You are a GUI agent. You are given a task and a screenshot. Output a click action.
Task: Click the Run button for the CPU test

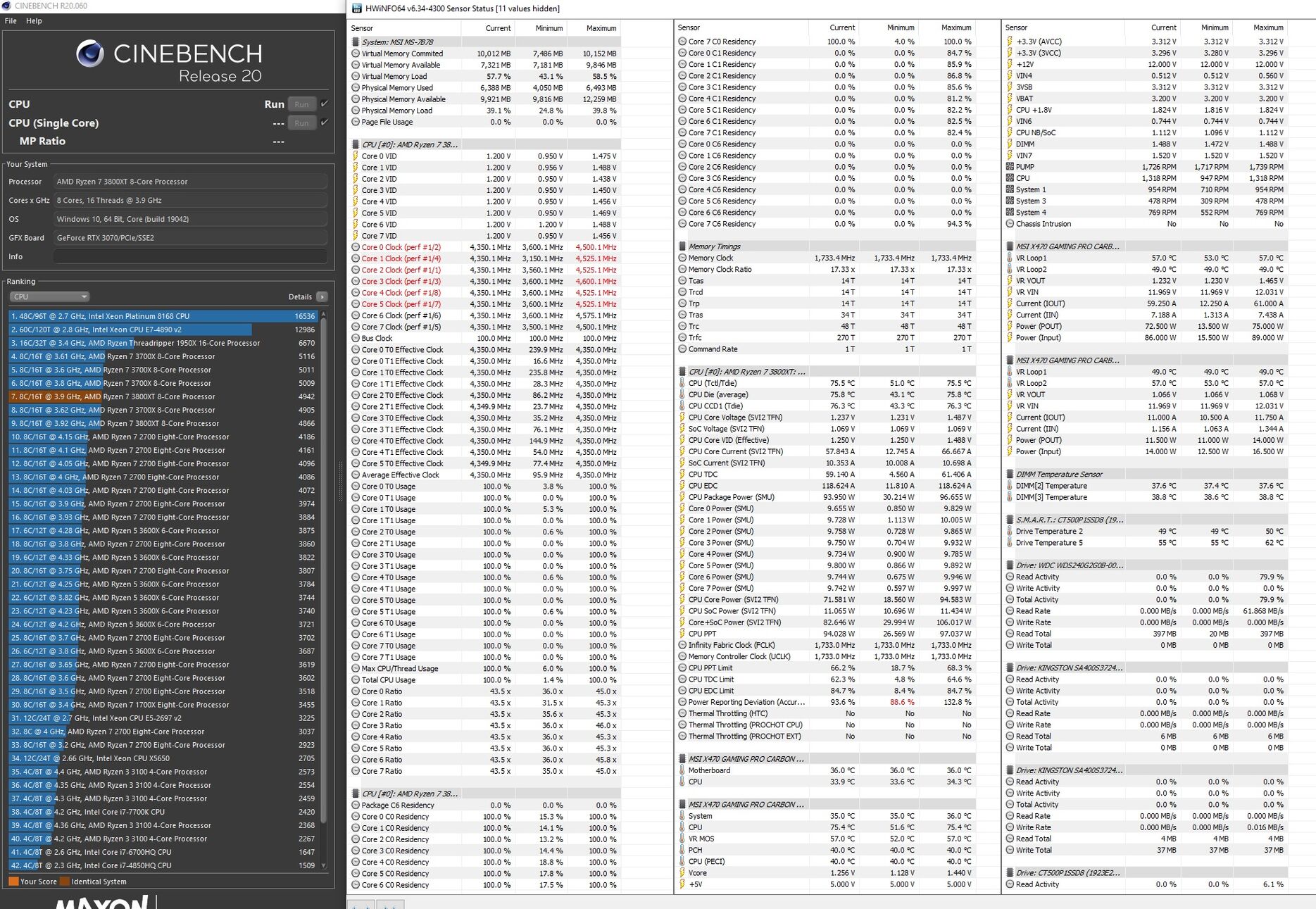point(301,104)
